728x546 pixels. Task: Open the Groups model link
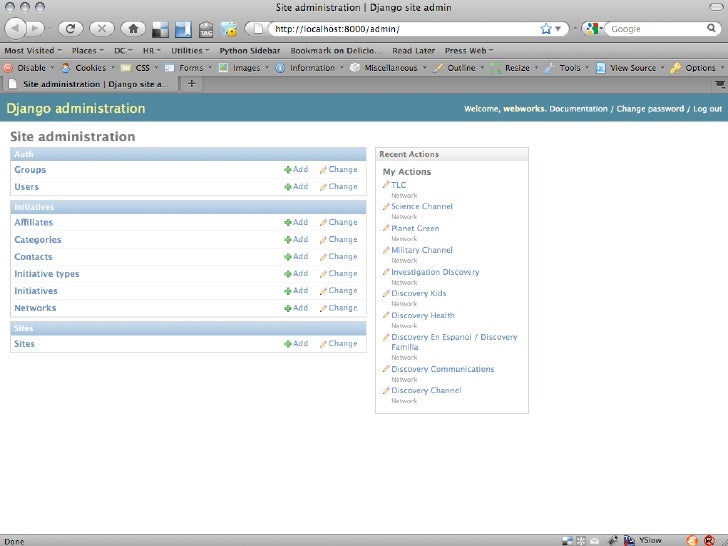tap(30, 169)
